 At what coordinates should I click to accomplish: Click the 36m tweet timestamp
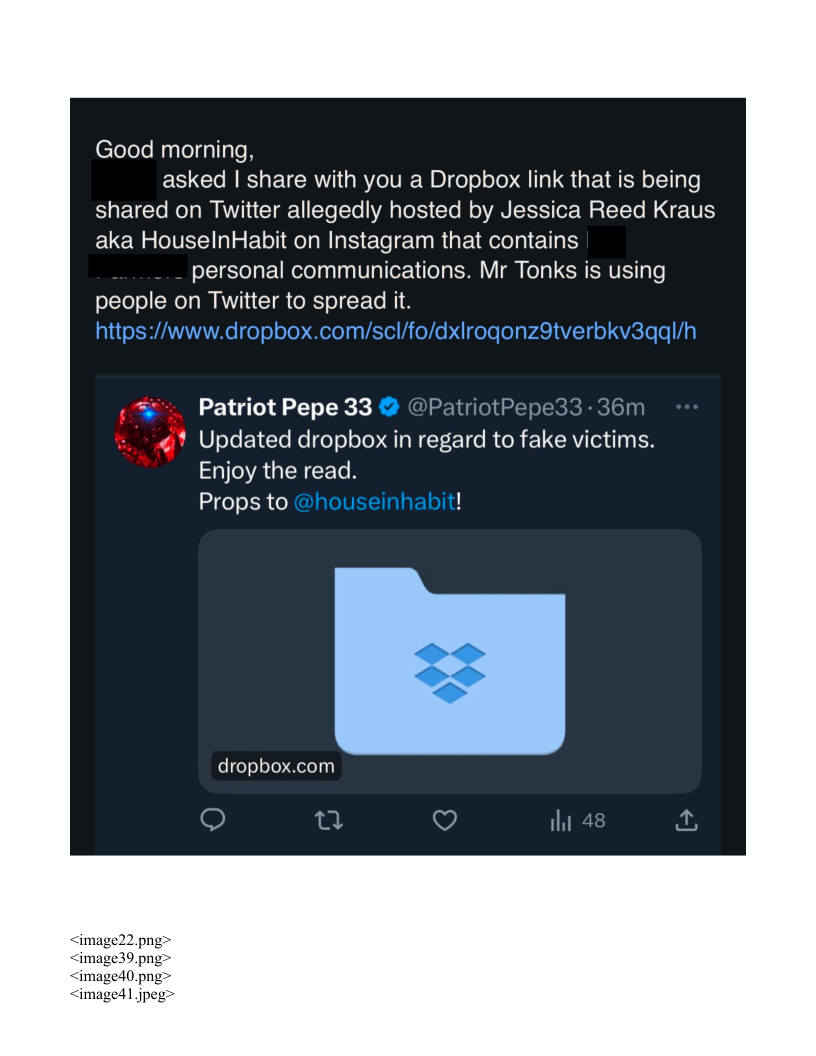tap(621, 408)
